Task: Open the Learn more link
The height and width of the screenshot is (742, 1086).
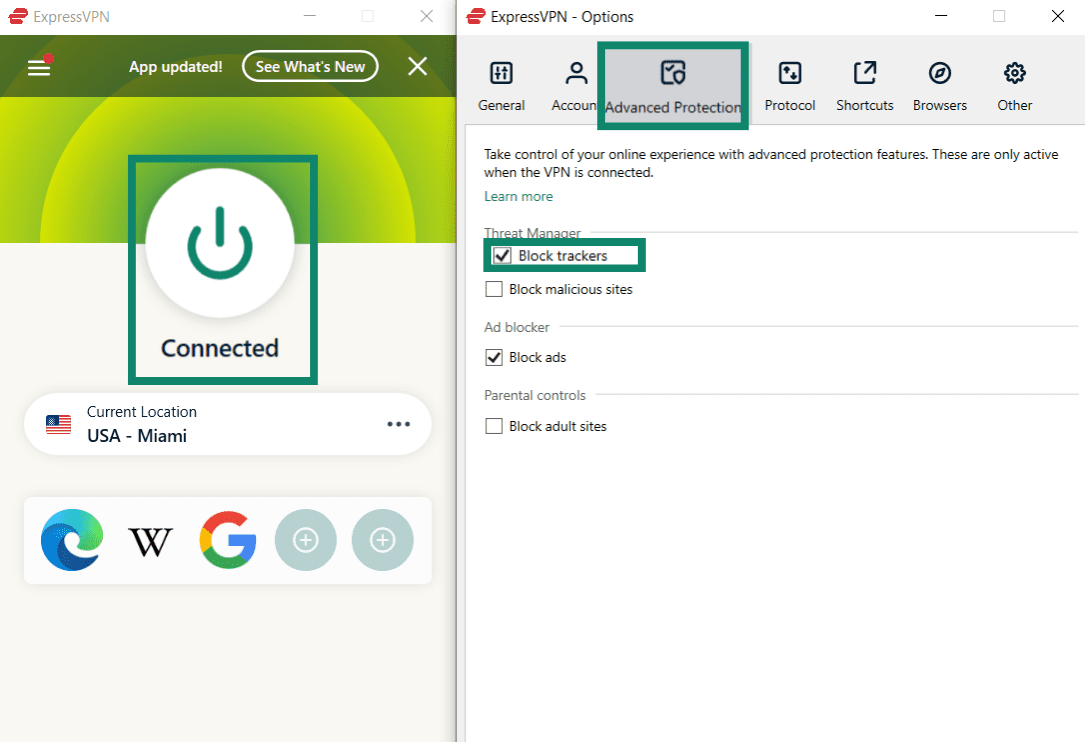Action: click(x=518, y=196)
